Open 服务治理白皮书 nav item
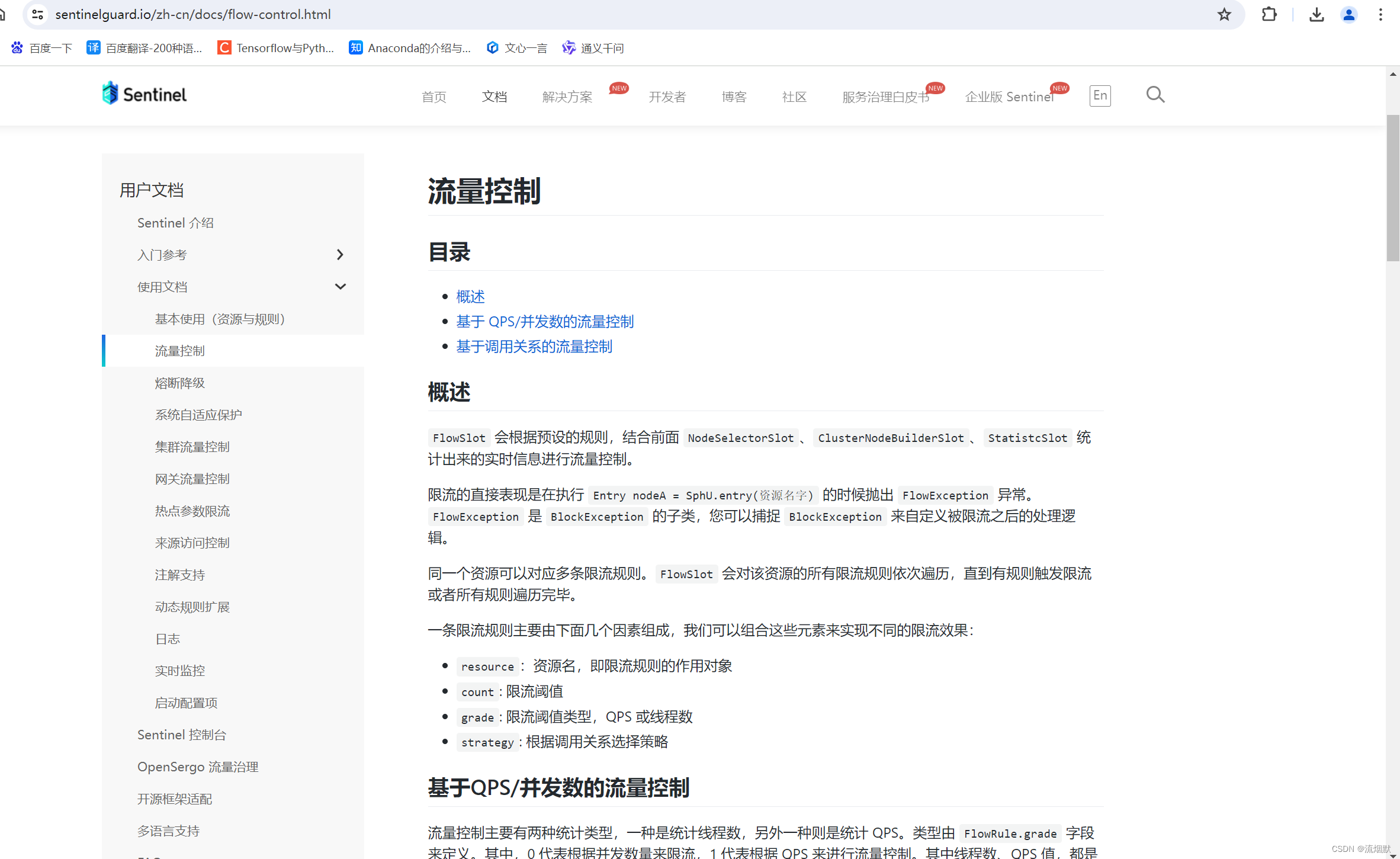This screenshot has height=859, width=1400. click(x=886, y=97)
